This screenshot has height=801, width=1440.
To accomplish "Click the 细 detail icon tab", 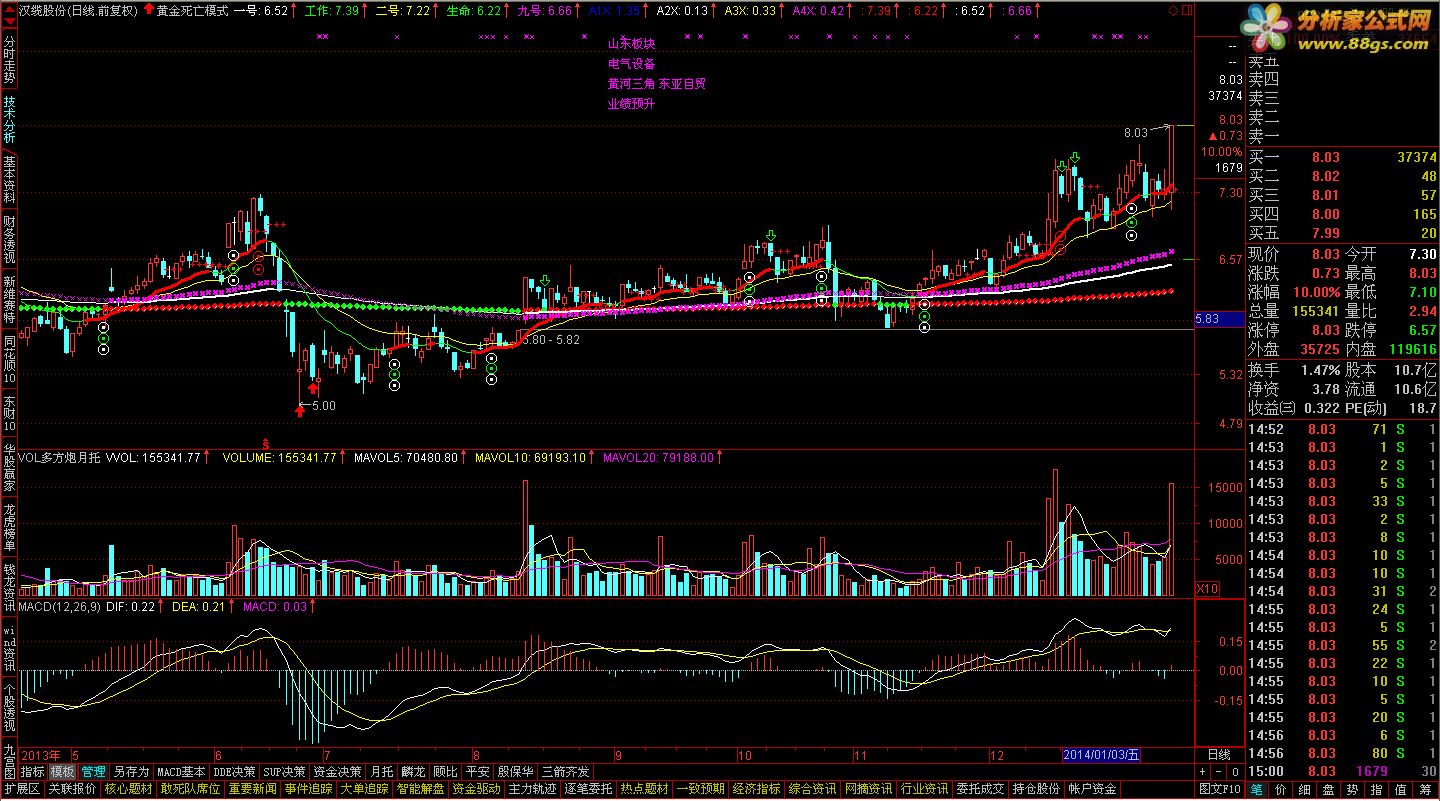I will click(x=1305, y=789).
